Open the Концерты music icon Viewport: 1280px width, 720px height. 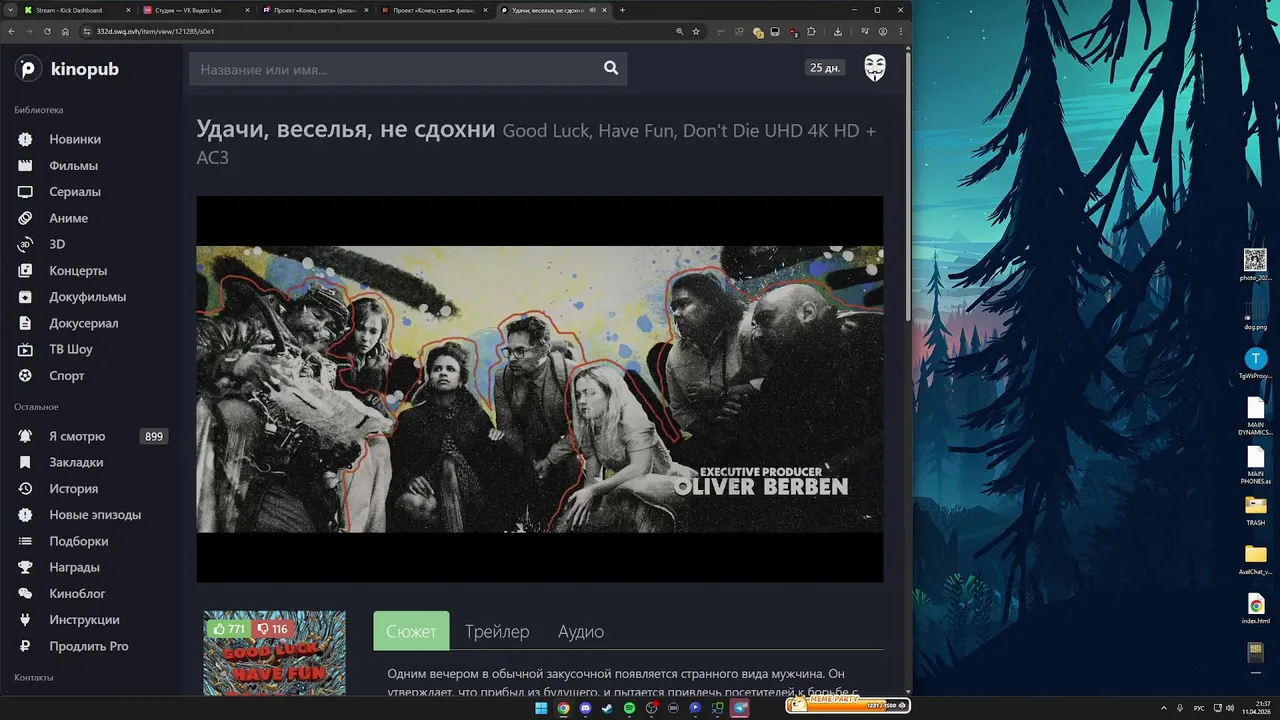coord(25,270)
